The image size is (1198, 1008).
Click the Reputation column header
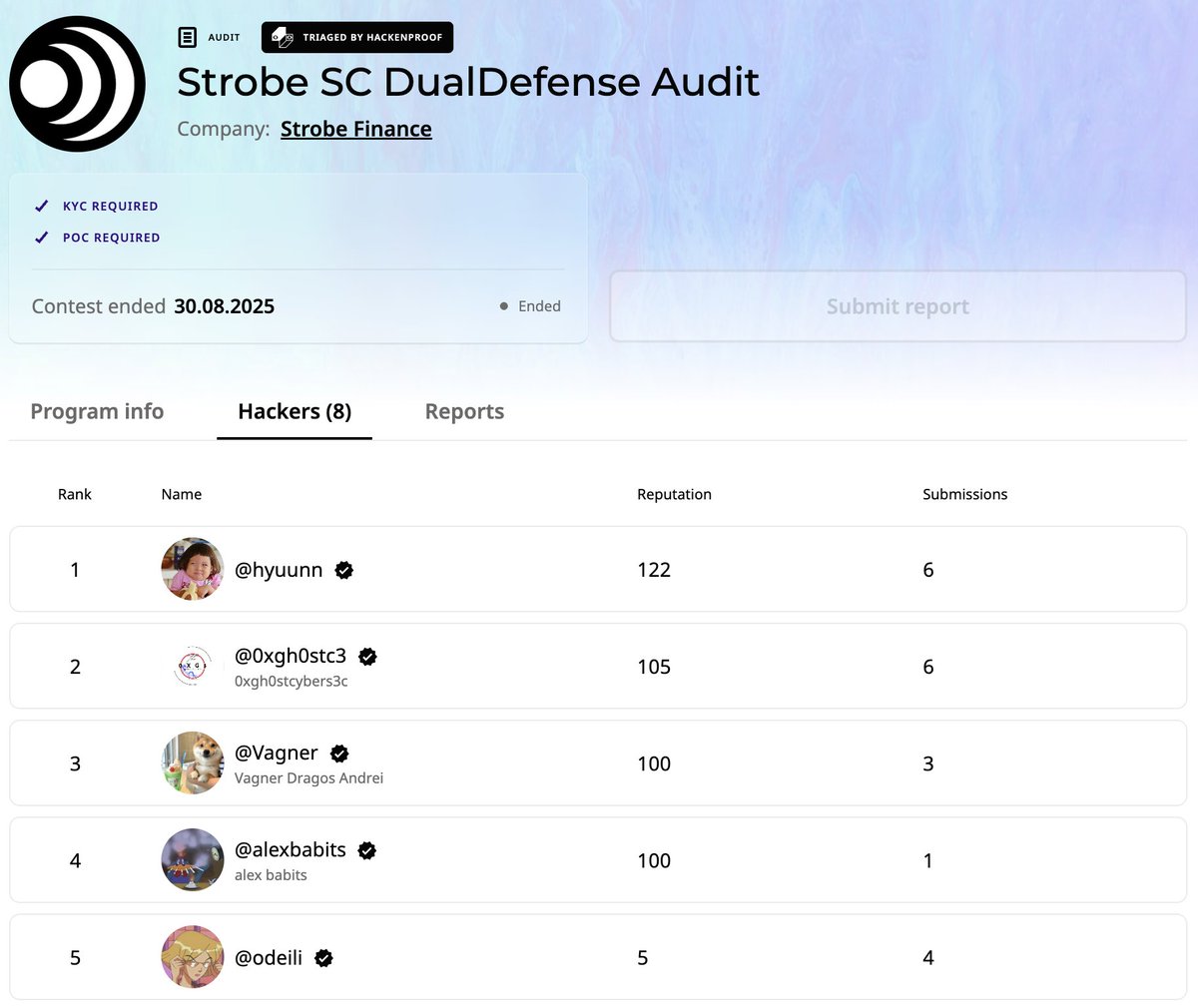point(674,494)
